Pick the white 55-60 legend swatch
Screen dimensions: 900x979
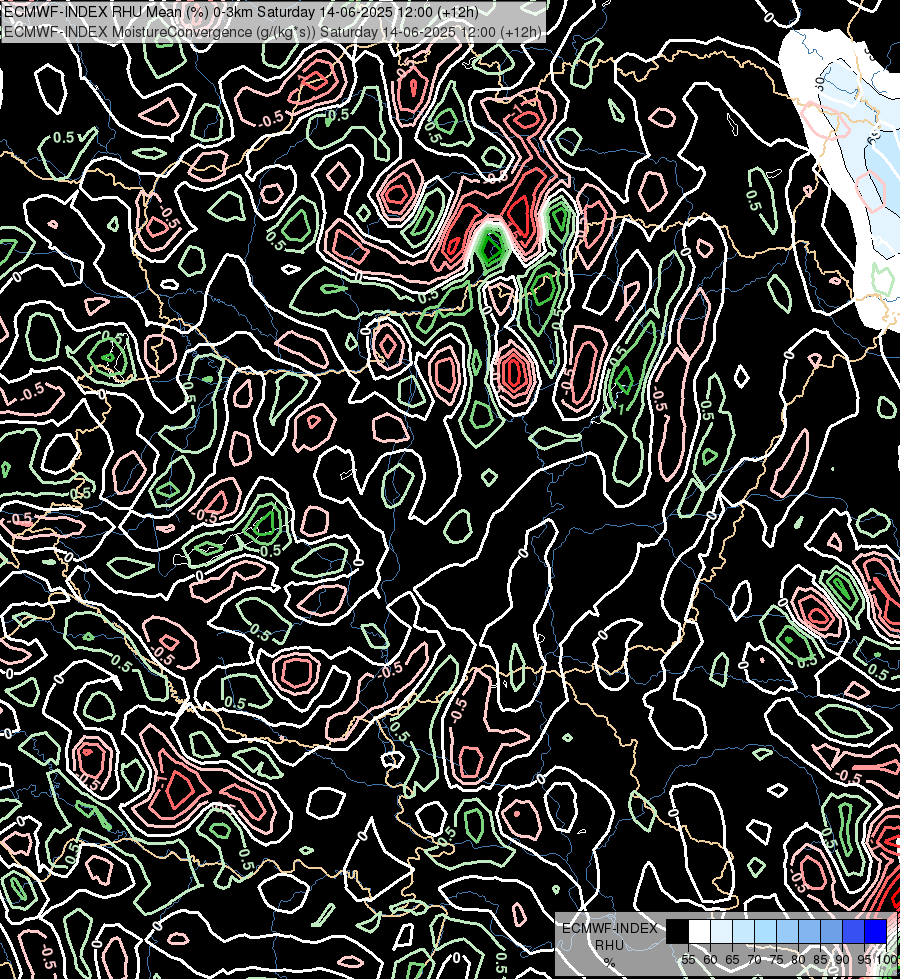pos(700,931)
